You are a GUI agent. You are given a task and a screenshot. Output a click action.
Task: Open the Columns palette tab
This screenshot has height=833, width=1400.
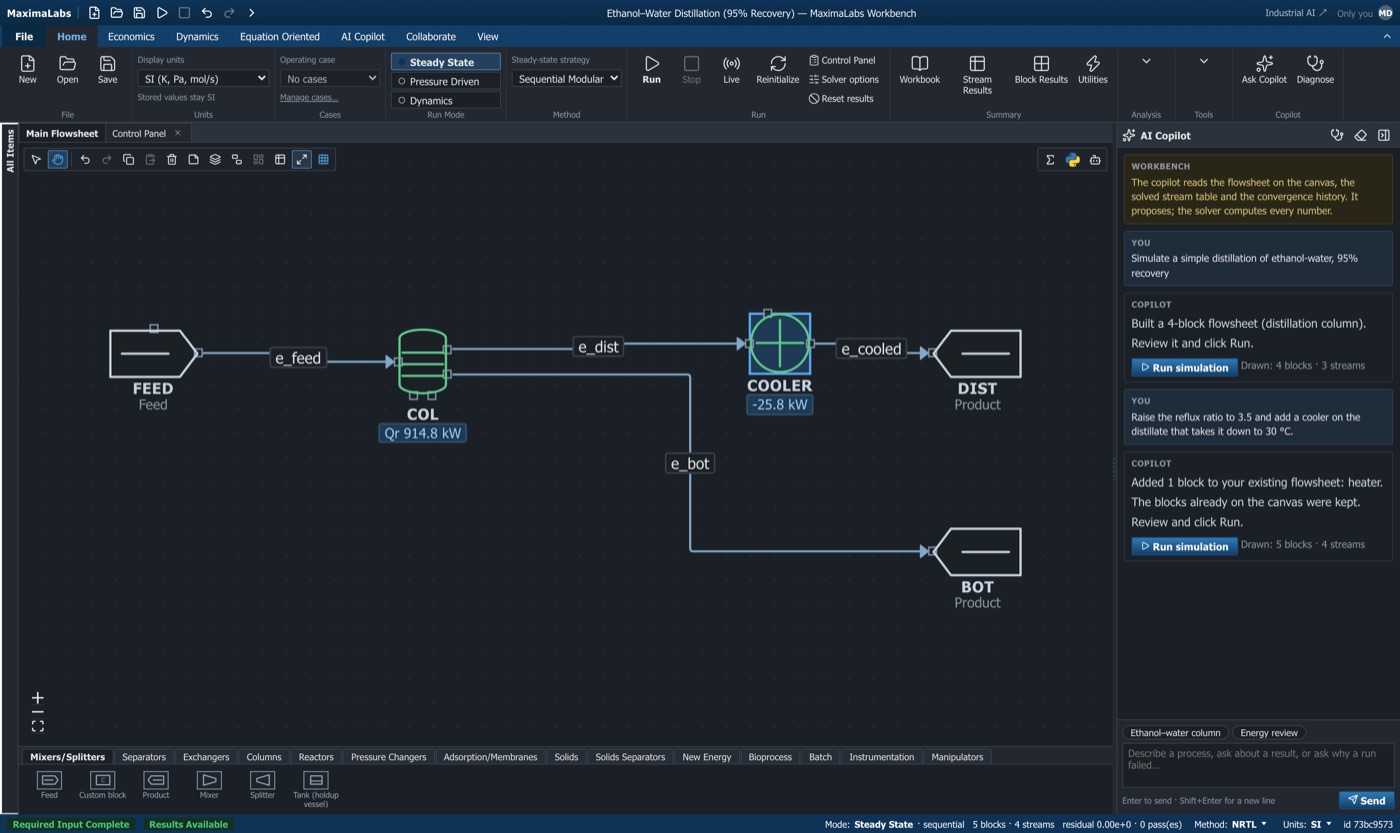click(x=264, y=757)
